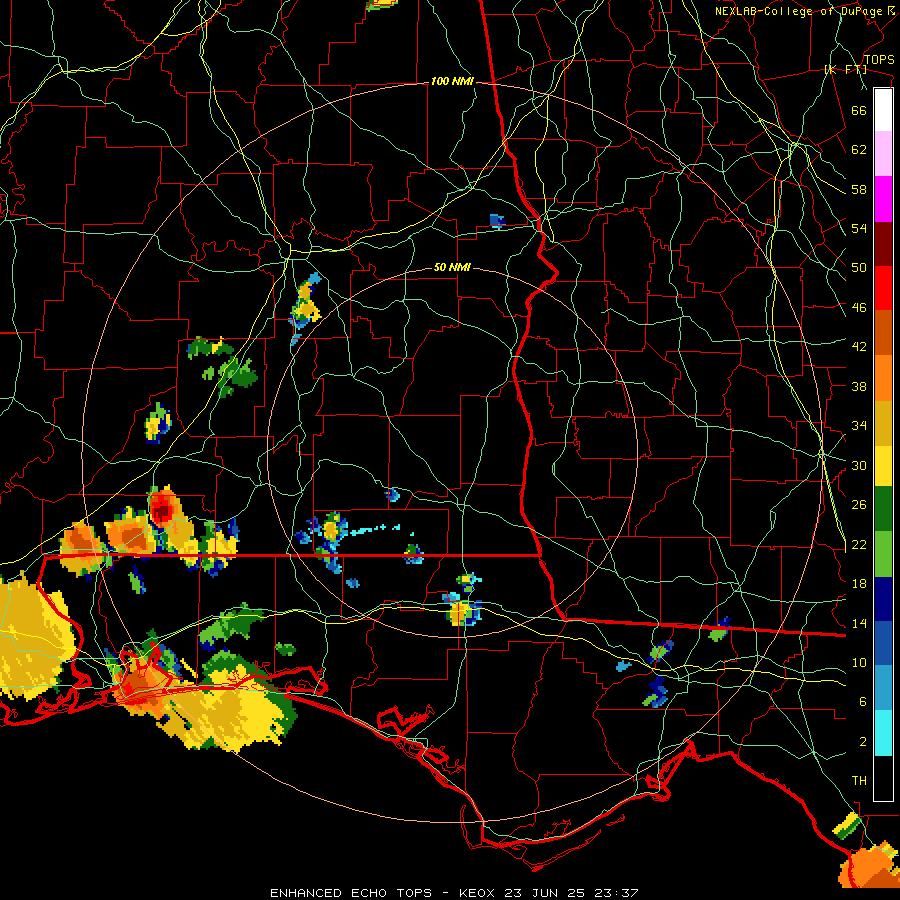Screen dimensions: 900x900
Task: Click the '23 JUN 25' date text
Action: [544, 893]
